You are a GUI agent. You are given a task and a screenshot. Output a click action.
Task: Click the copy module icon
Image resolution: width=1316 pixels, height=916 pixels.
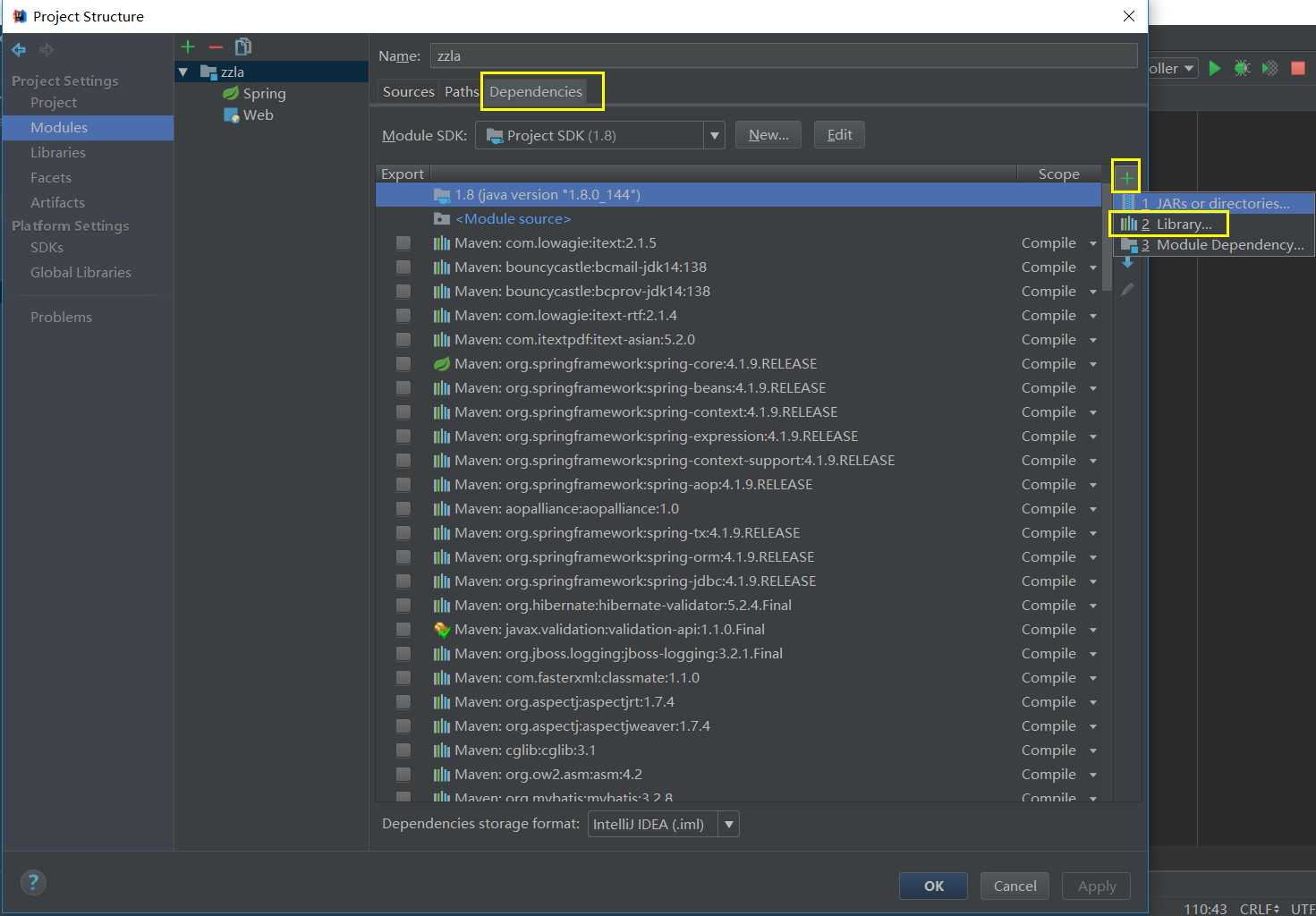point(242,47)
